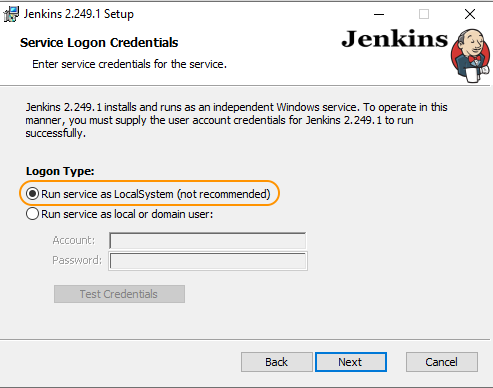Minimize the Jenkins Setup window
The height and width of the screenshot is (388, 493).
(379, 14)
